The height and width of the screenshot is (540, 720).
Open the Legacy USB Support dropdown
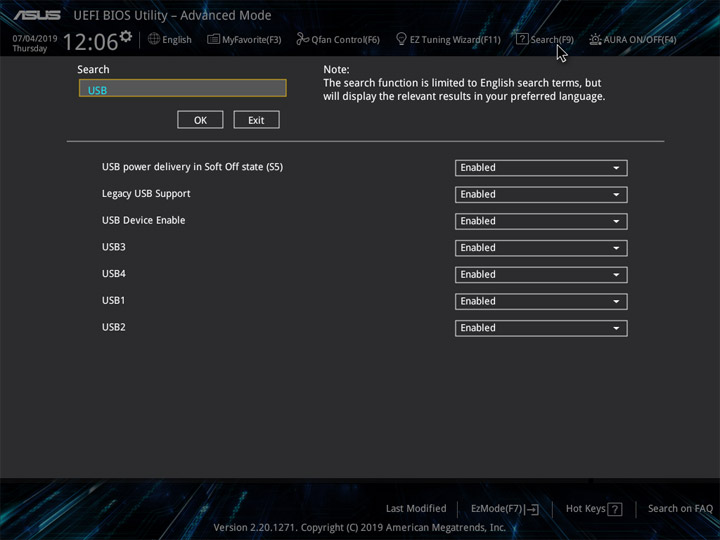coord(541,195)
